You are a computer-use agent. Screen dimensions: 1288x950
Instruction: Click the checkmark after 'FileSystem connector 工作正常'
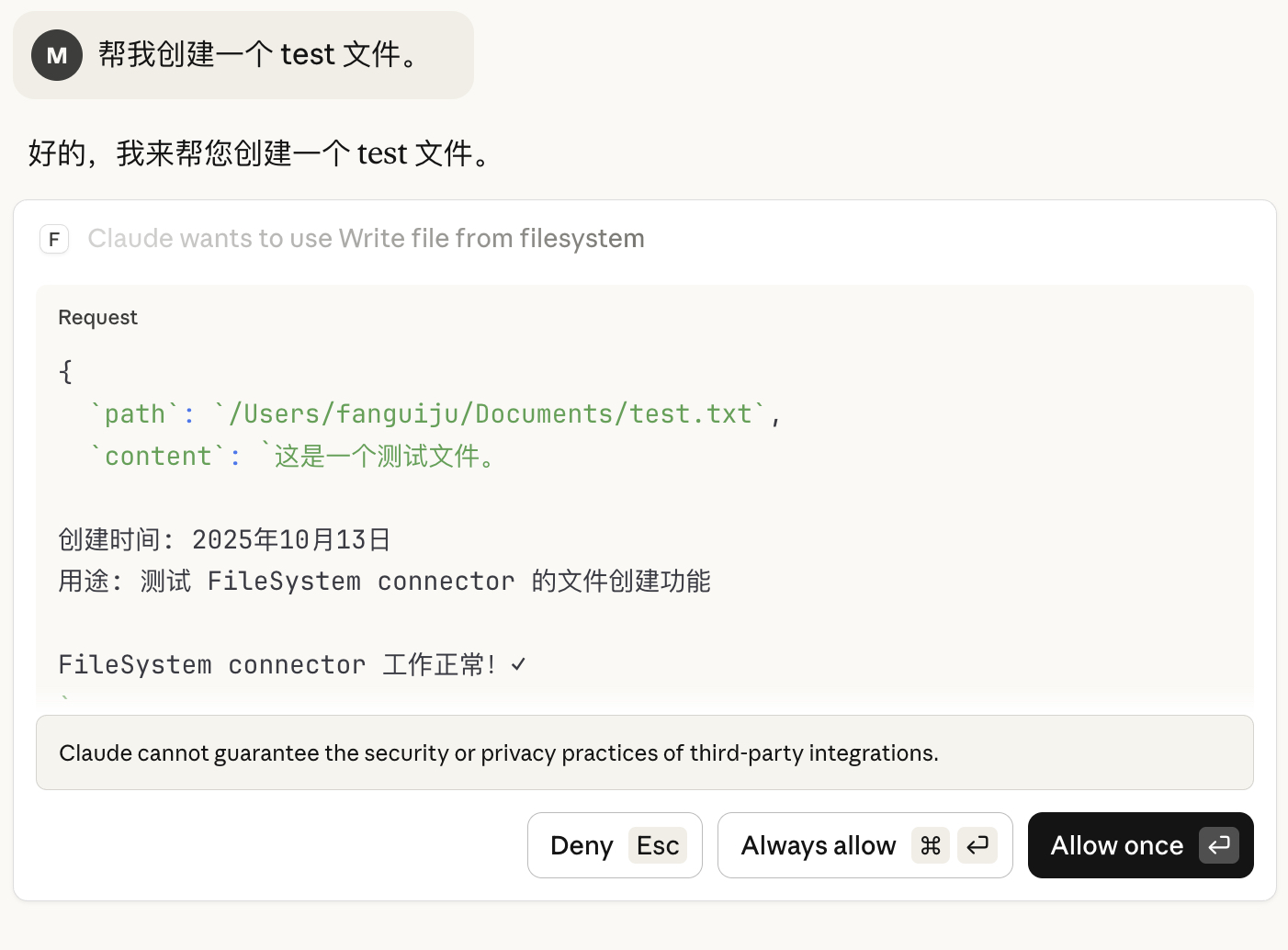pyautogui.click(x=519, y=664)
